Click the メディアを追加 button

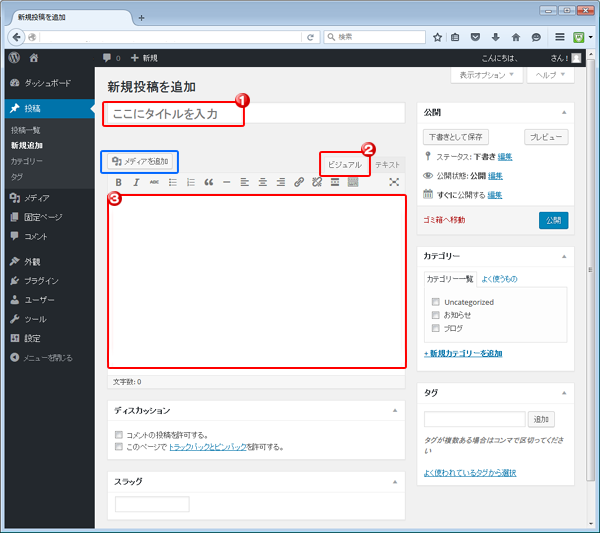coord(141,161)
